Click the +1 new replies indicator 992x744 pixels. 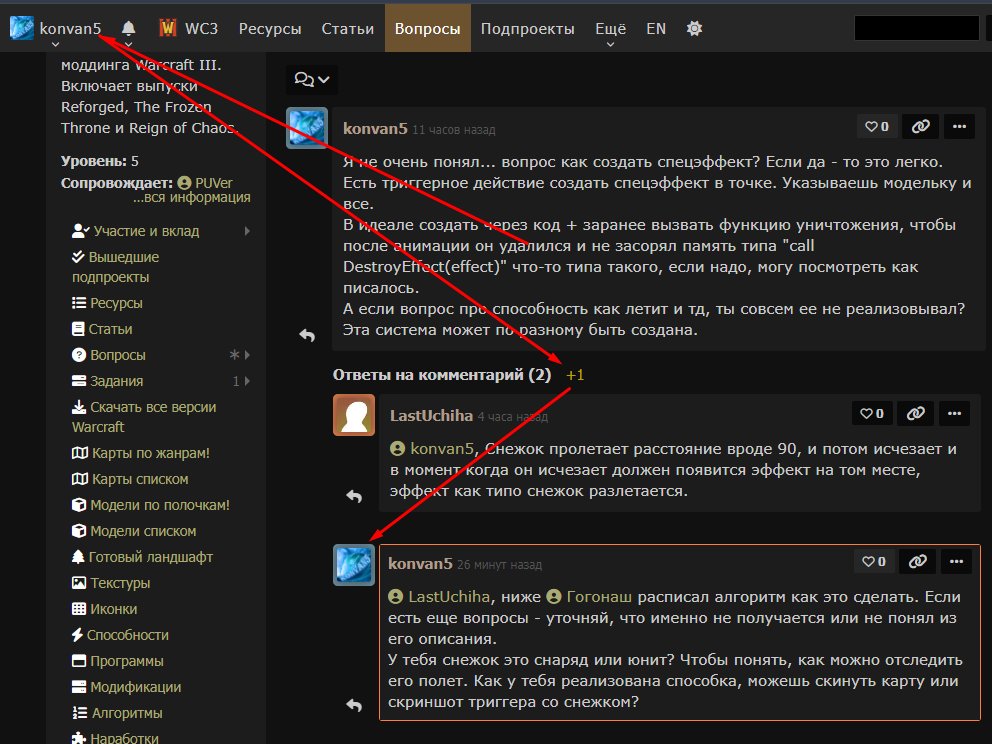pos(575,375)
